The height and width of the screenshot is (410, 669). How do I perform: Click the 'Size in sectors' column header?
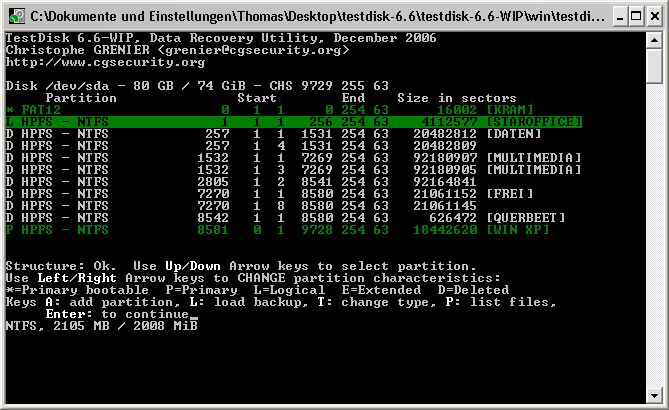coord(457,98)
